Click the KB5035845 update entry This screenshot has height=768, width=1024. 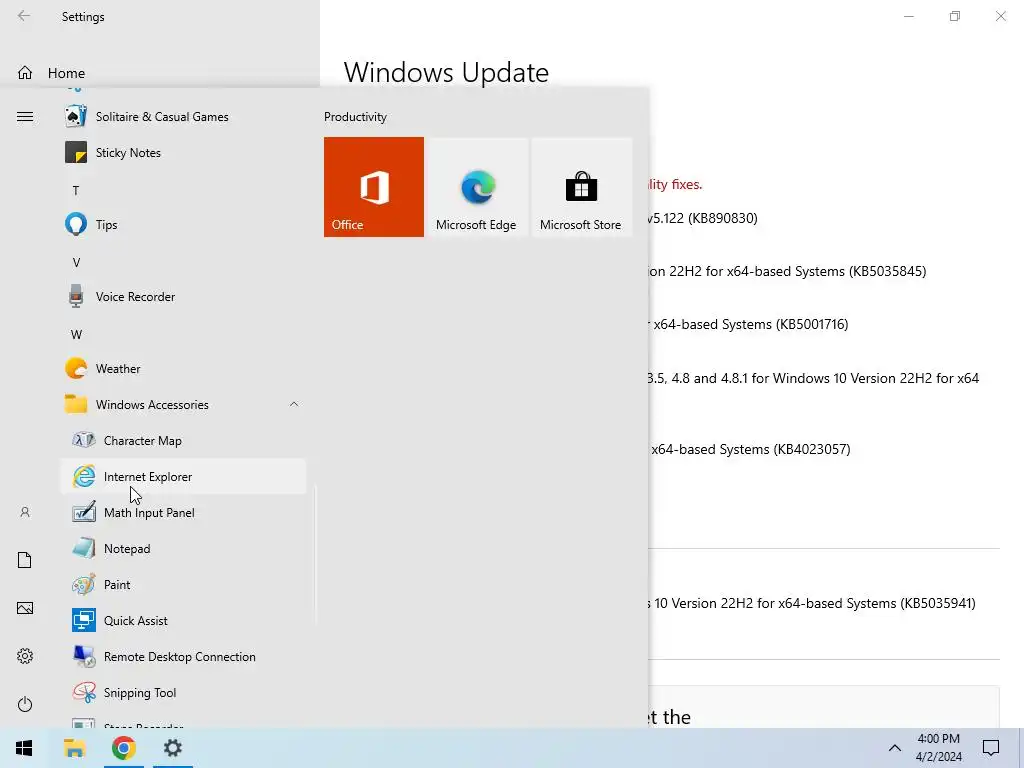pyautogui.click(x=787, y=271)
